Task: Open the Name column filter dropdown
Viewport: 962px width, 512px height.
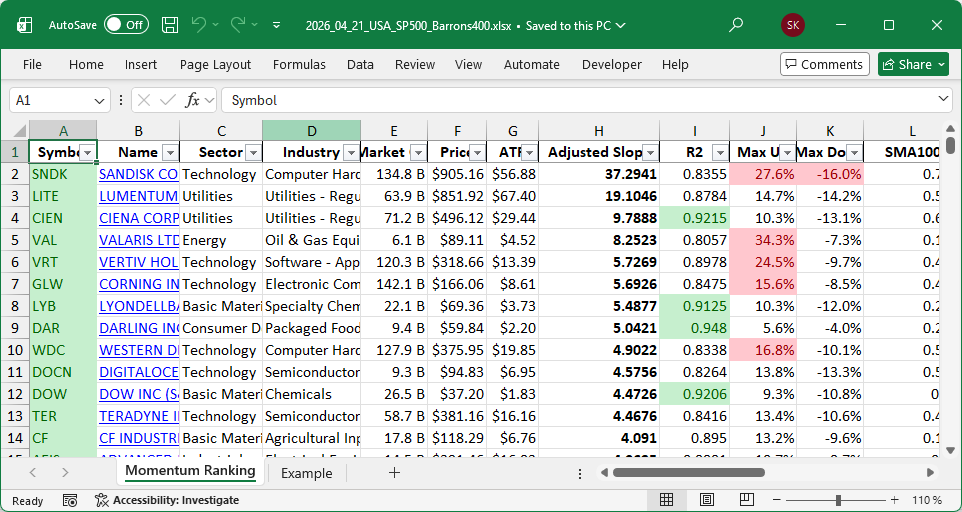Action: coord(171,152)
